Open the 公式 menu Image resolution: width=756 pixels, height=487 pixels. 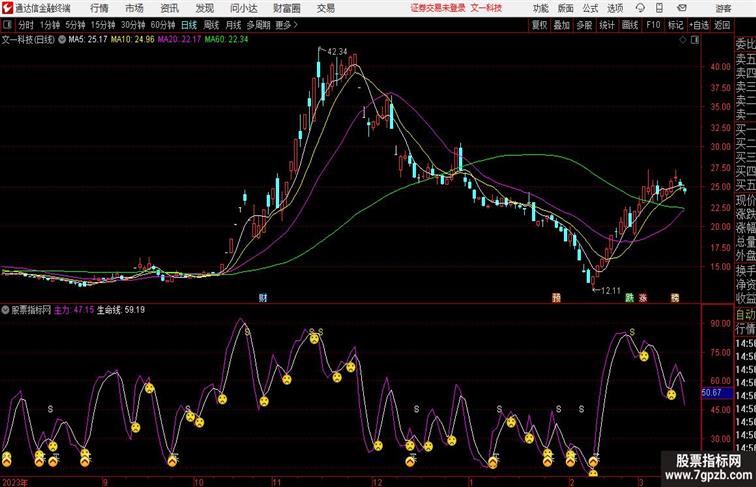point(590,8)
